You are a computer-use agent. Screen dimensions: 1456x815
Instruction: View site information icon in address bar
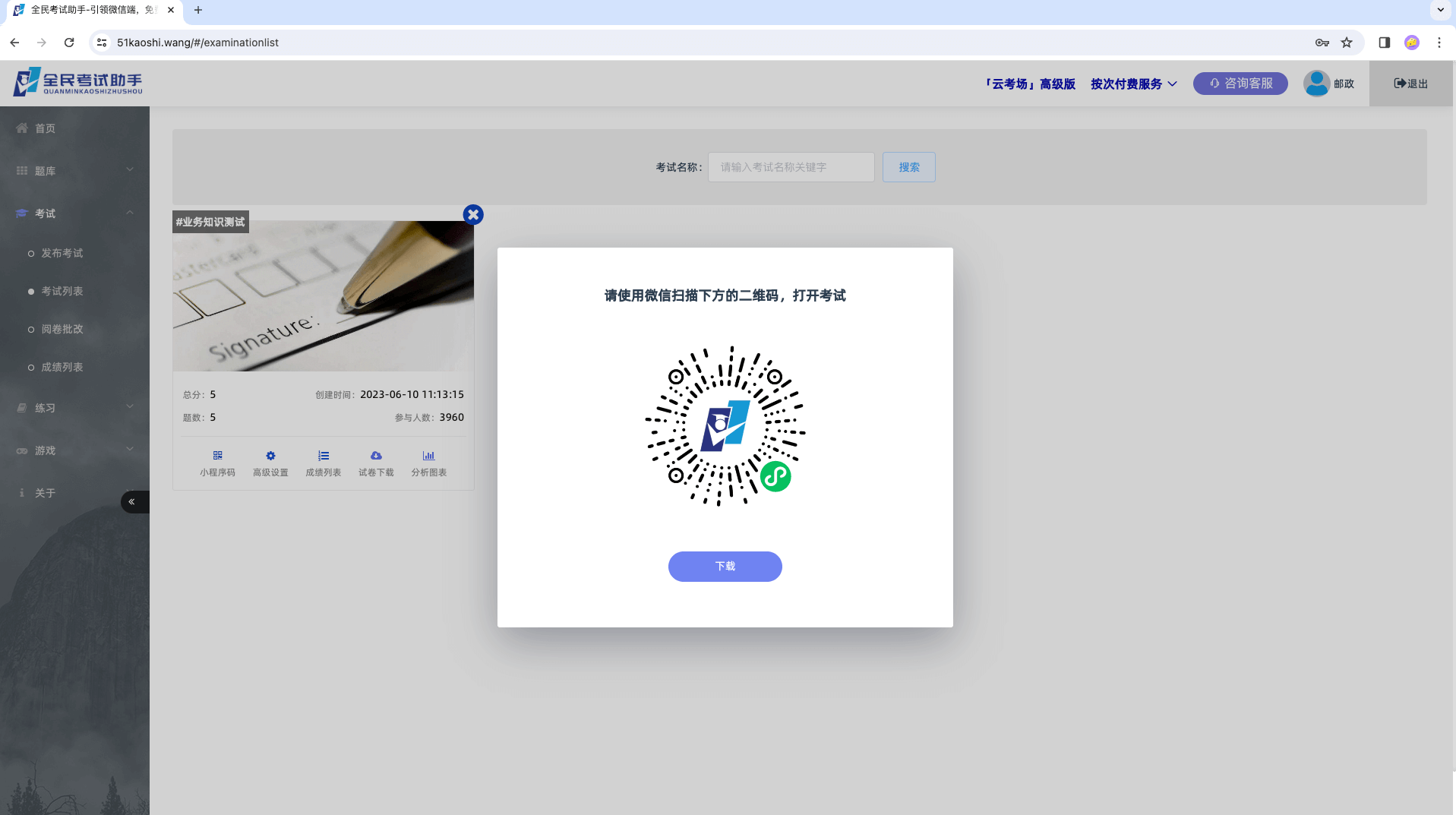pyautogui.click(x=102, y=43)
